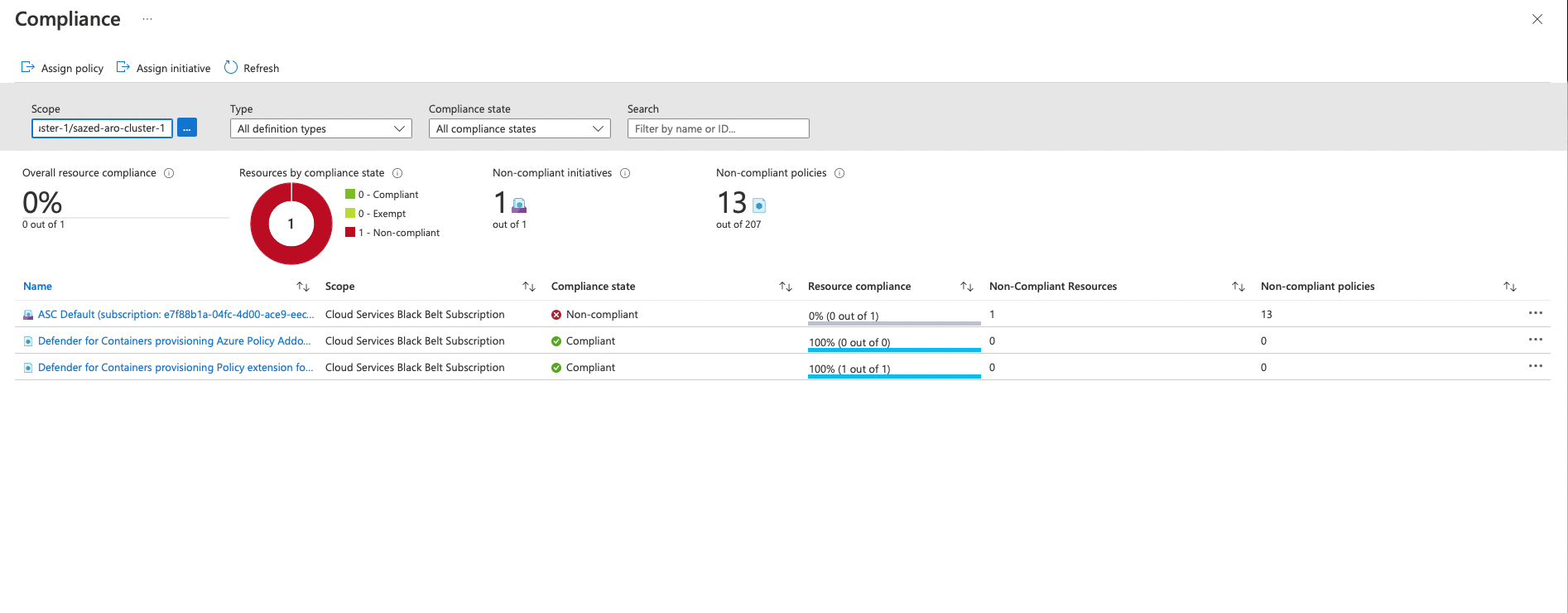Open the ASC Default initiative link
This screenshot has width=1568, height=613.
[176, 315]
